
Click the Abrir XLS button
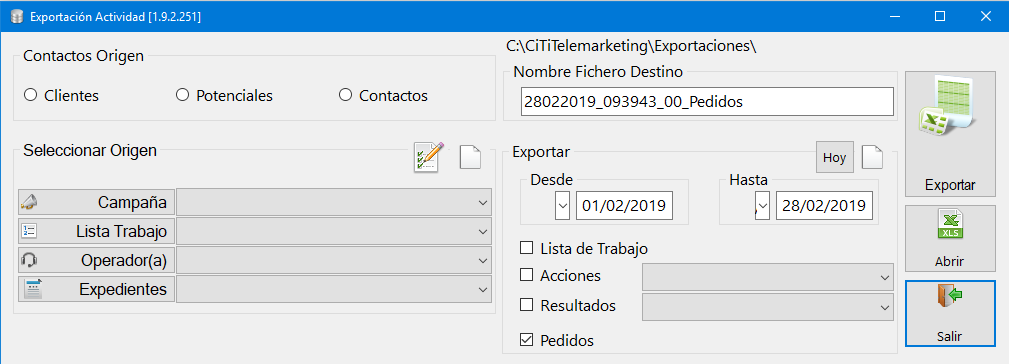950,239
